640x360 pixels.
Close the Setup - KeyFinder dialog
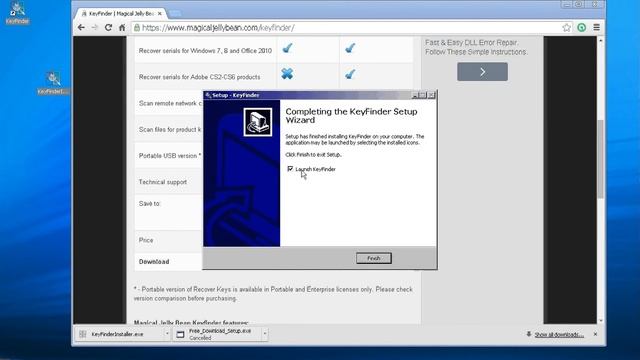pos(431,95)
